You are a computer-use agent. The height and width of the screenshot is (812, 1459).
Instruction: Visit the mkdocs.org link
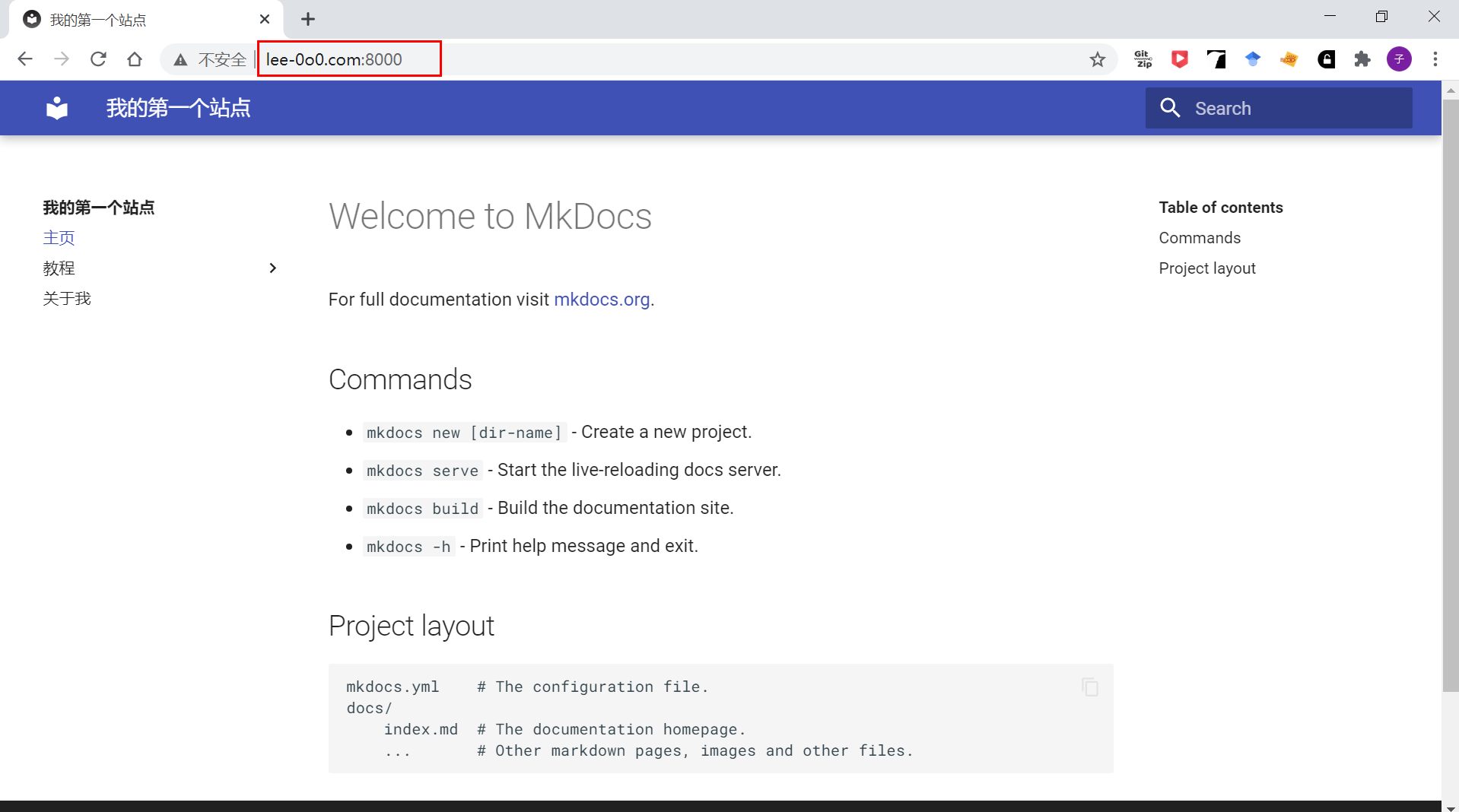tap(601, 299)
